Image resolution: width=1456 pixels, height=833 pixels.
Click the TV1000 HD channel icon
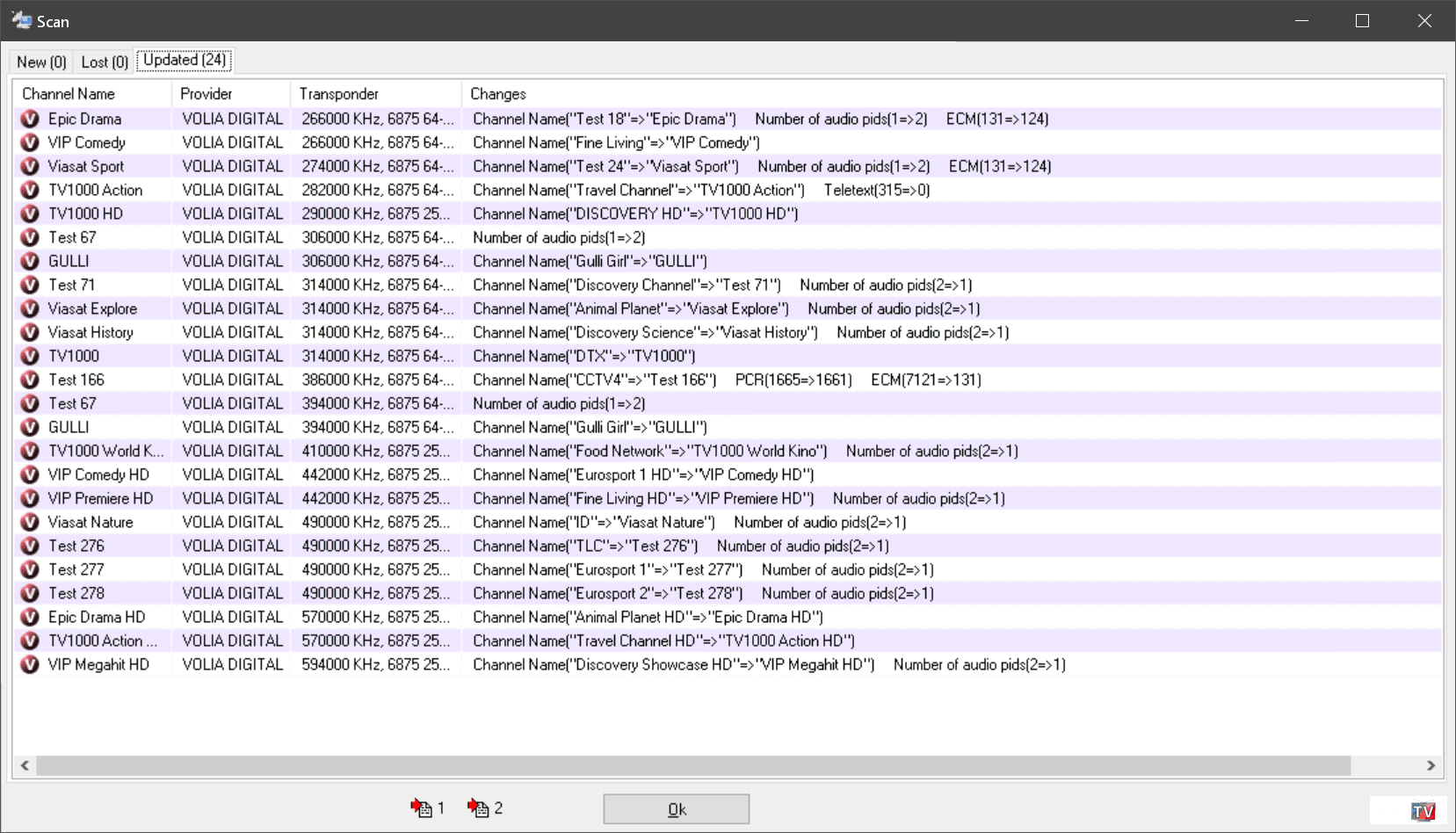[x=30, y=214]
